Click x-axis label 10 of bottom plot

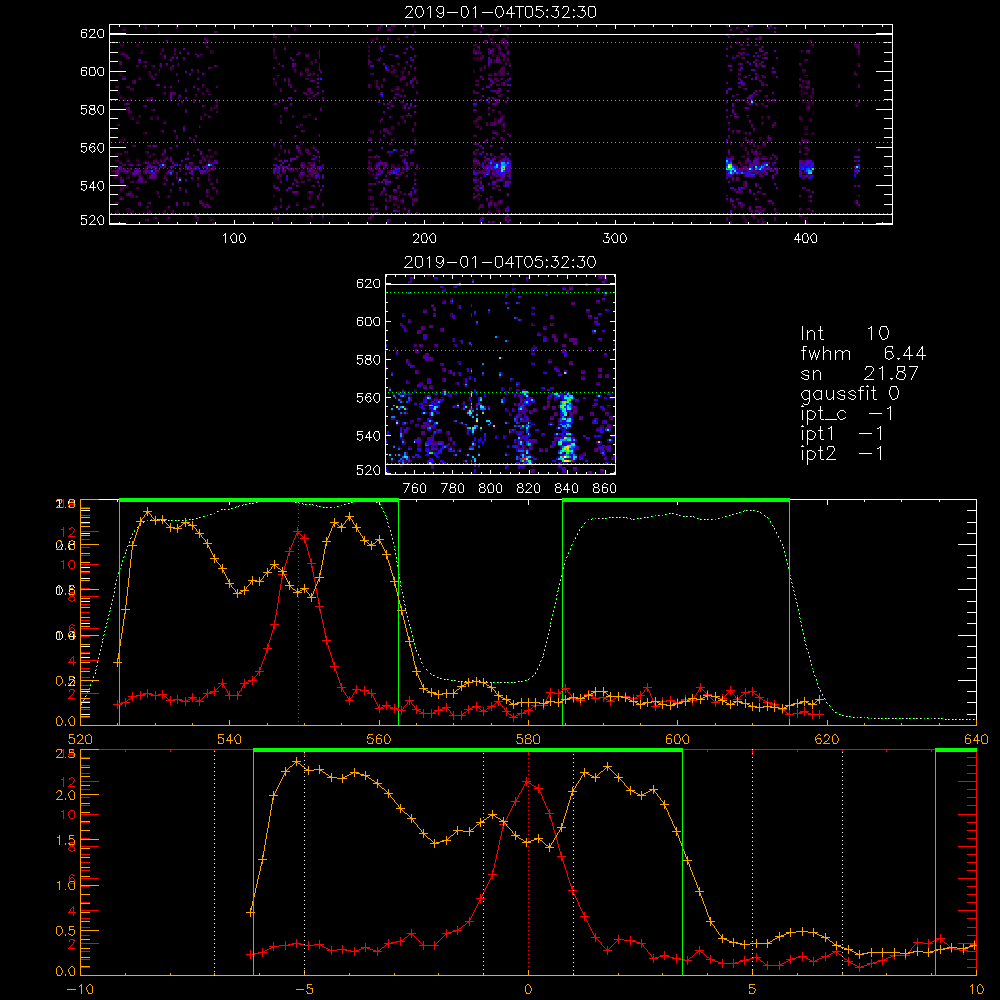[976, 989]
